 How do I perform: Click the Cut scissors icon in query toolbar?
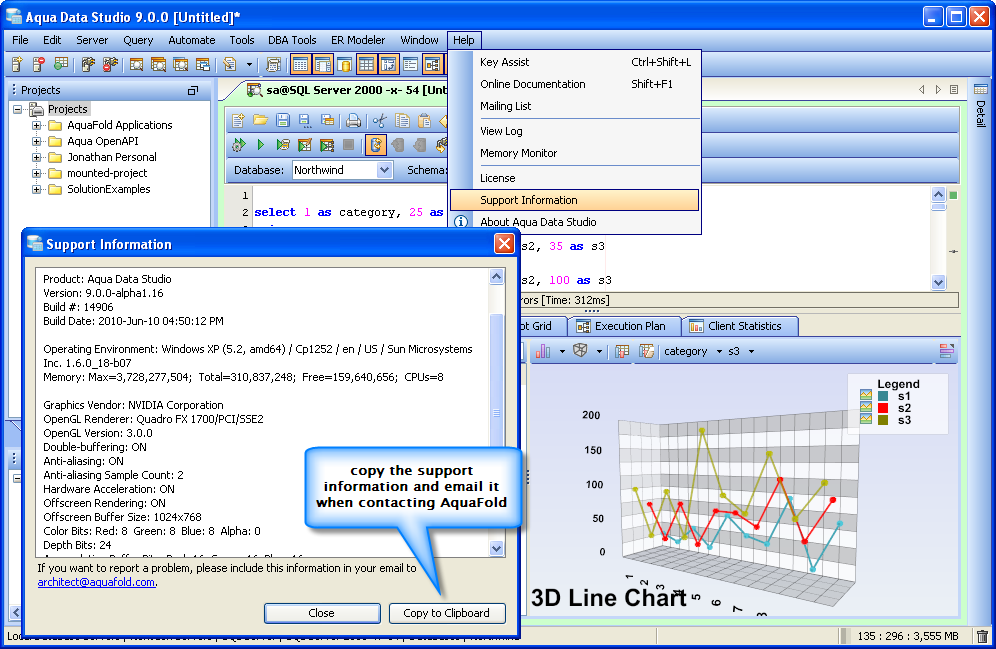[379, 121]
